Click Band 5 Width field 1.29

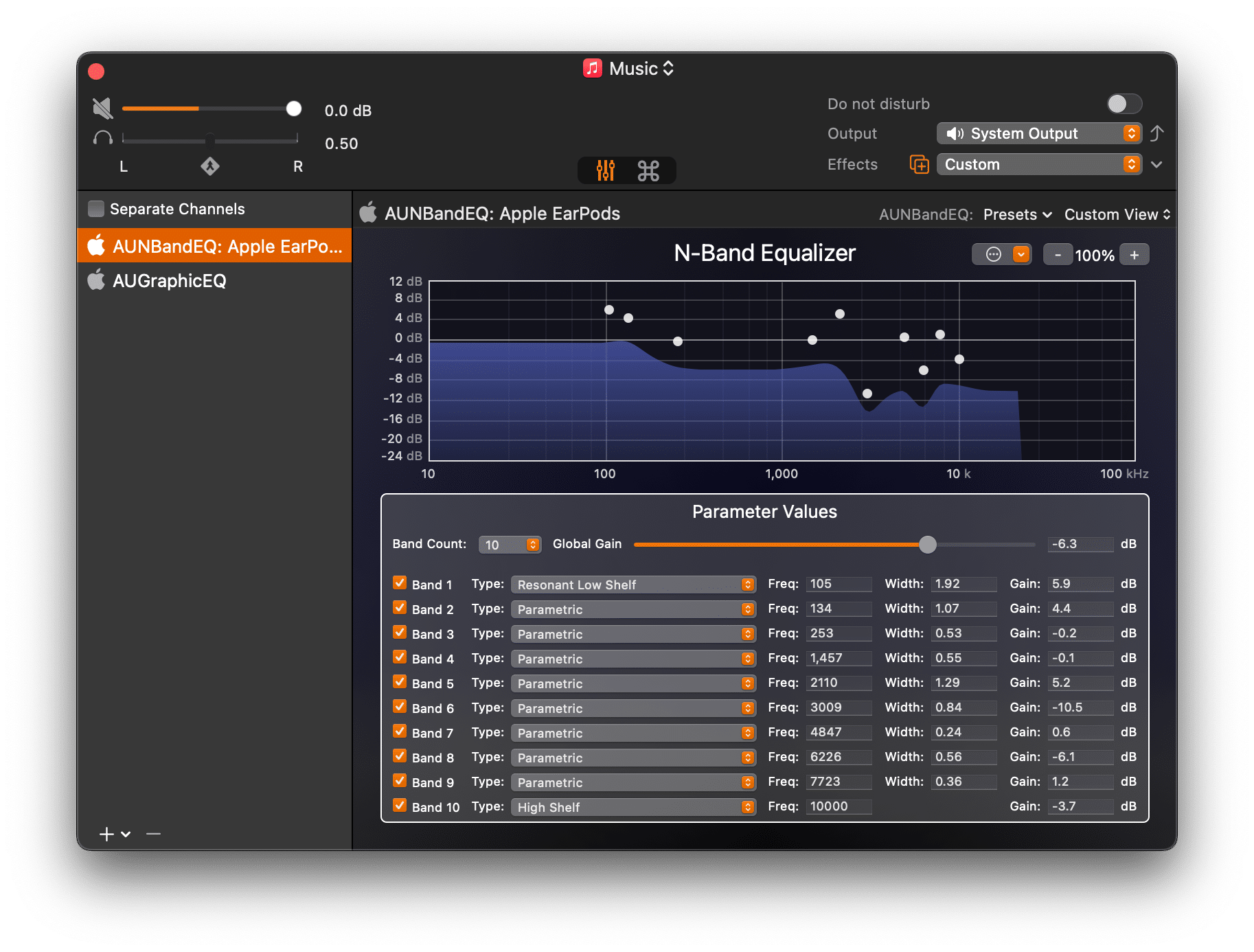click(964, 683)
